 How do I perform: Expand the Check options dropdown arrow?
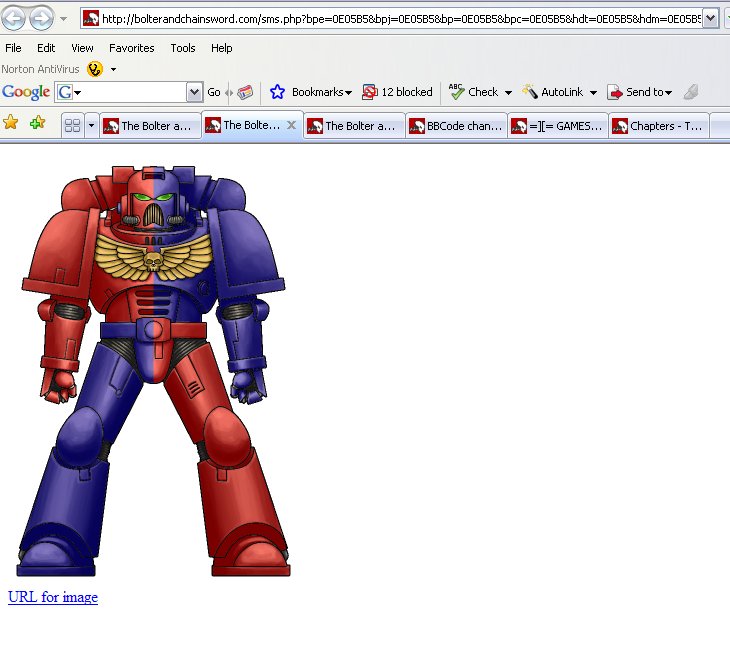508,93
